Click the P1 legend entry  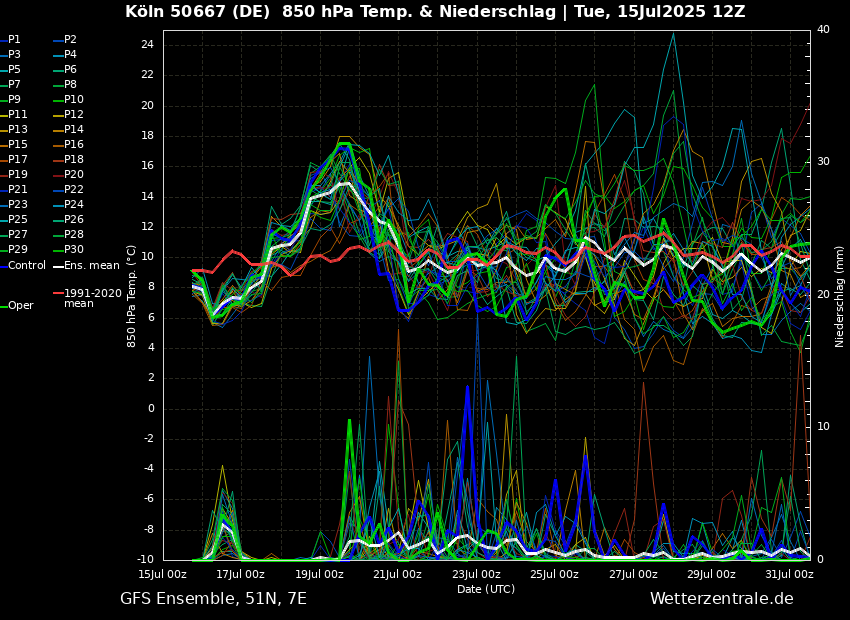[14, 40]
